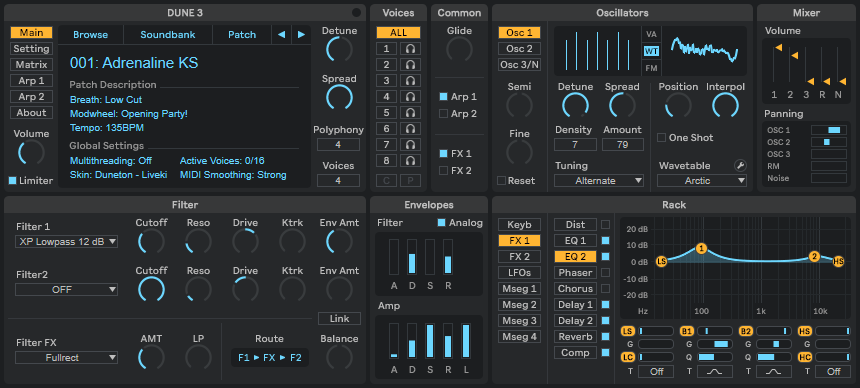Adjust Amp envelope Sustain bar
The height and width of the screenshot is (388, 860).
pyautogui.click(x=430, y=341)
